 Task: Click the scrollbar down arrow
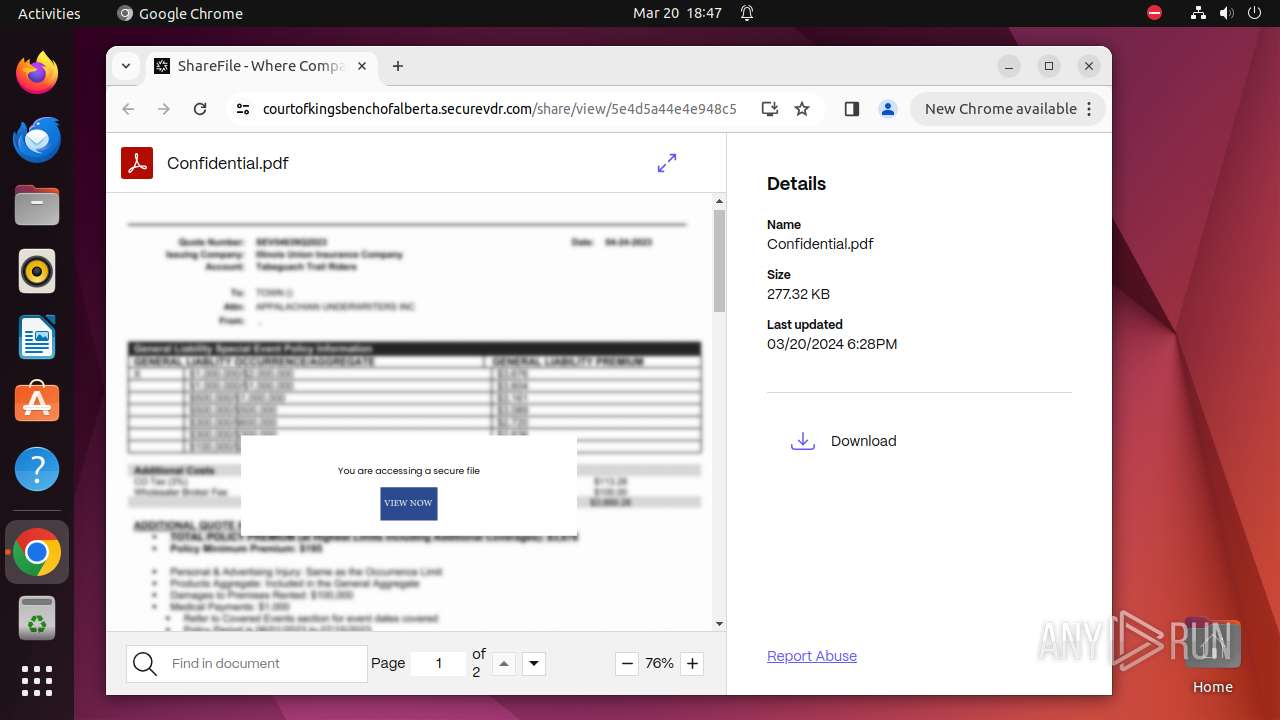[x=719, y=624]
